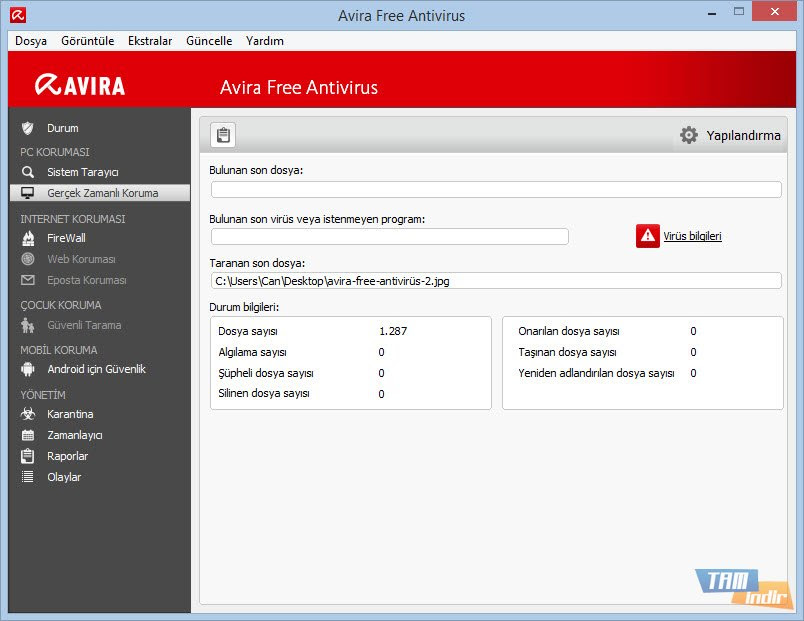Open Web Koruması

coord(81,259)
